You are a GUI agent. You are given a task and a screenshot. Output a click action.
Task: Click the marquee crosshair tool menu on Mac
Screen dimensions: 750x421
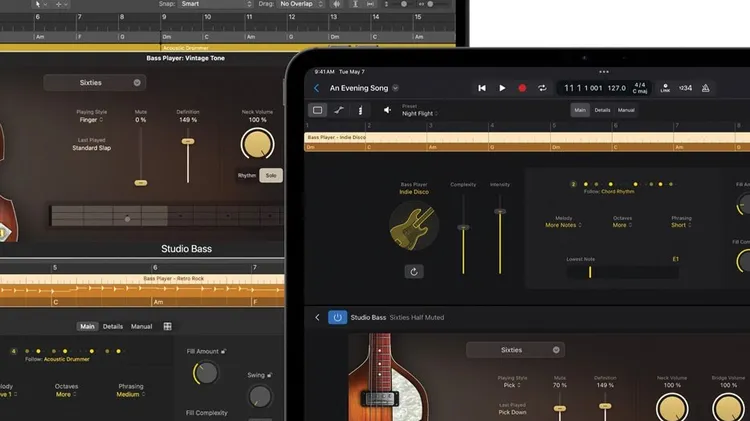tap(61, 4)
